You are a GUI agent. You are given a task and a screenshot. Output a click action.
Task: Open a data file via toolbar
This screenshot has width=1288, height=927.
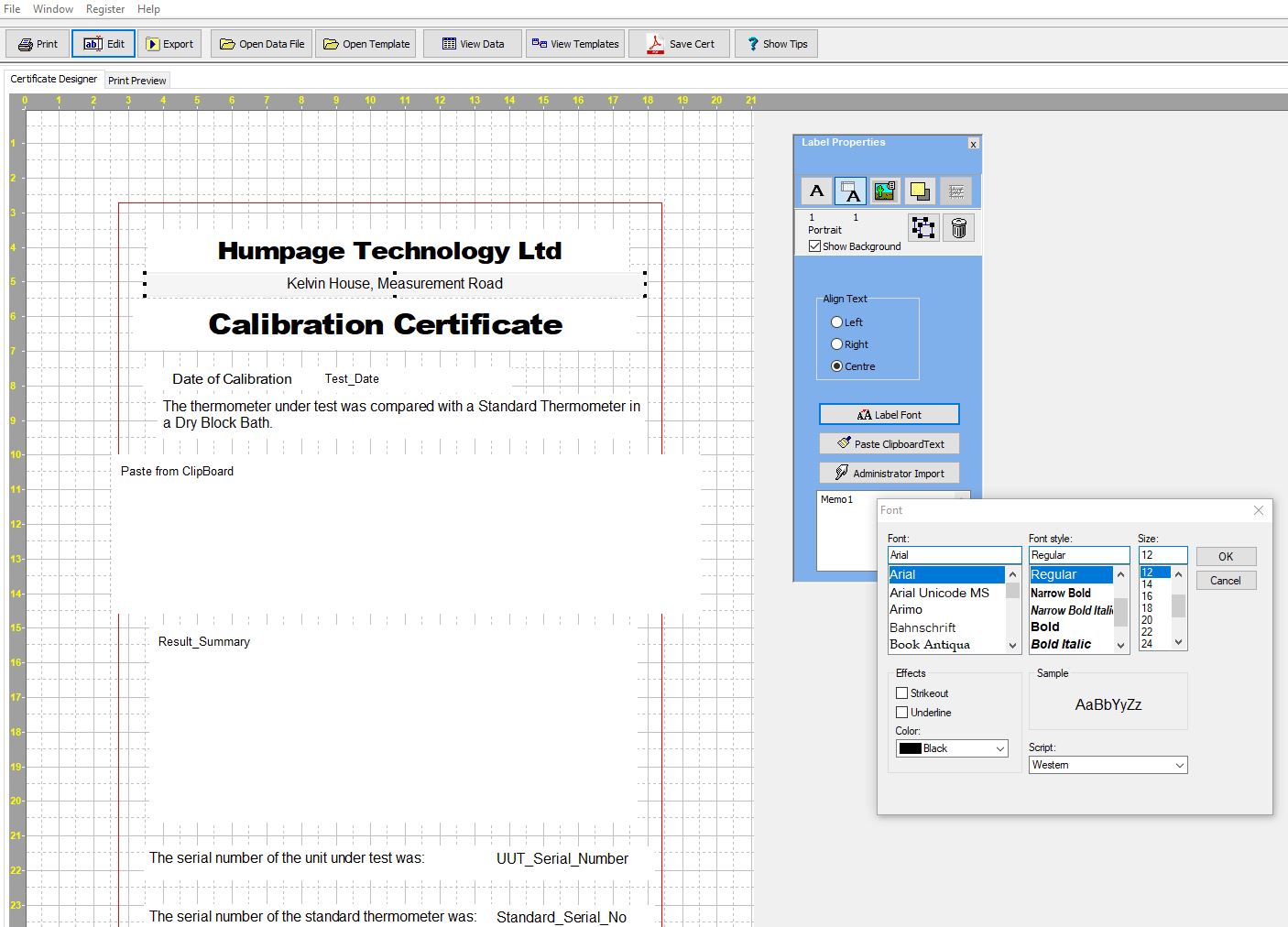tap(262, 44)
